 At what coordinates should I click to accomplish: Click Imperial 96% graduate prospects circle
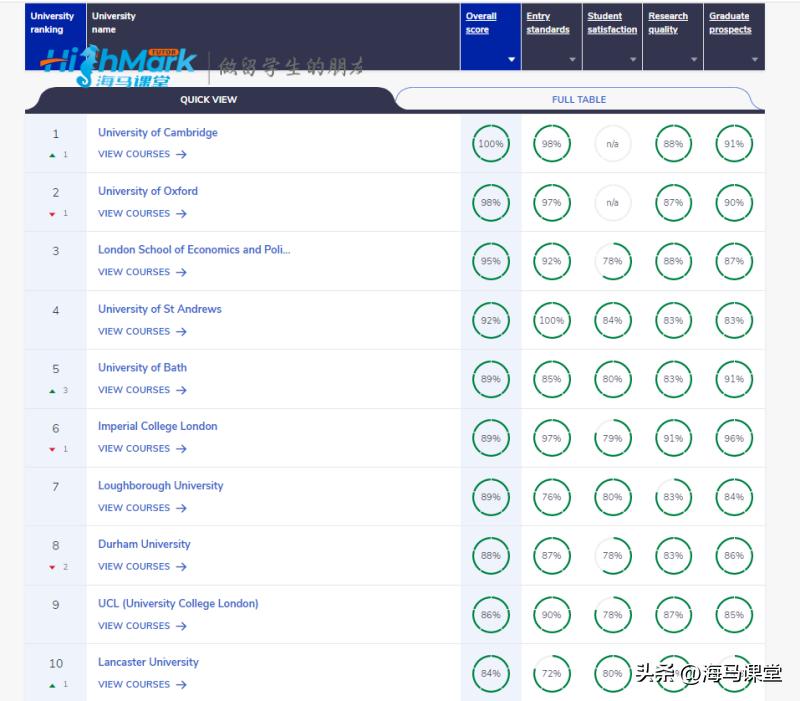coord(734,438)
